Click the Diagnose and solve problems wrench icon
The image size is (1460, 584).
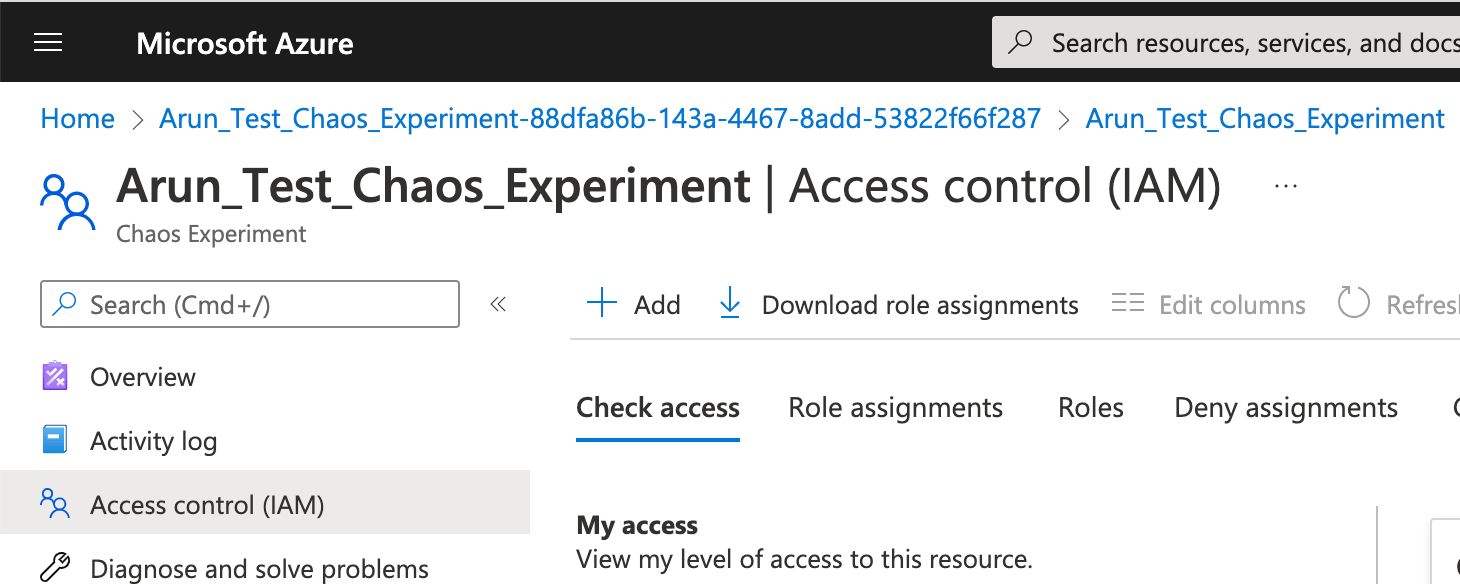[x=55, y=568]
